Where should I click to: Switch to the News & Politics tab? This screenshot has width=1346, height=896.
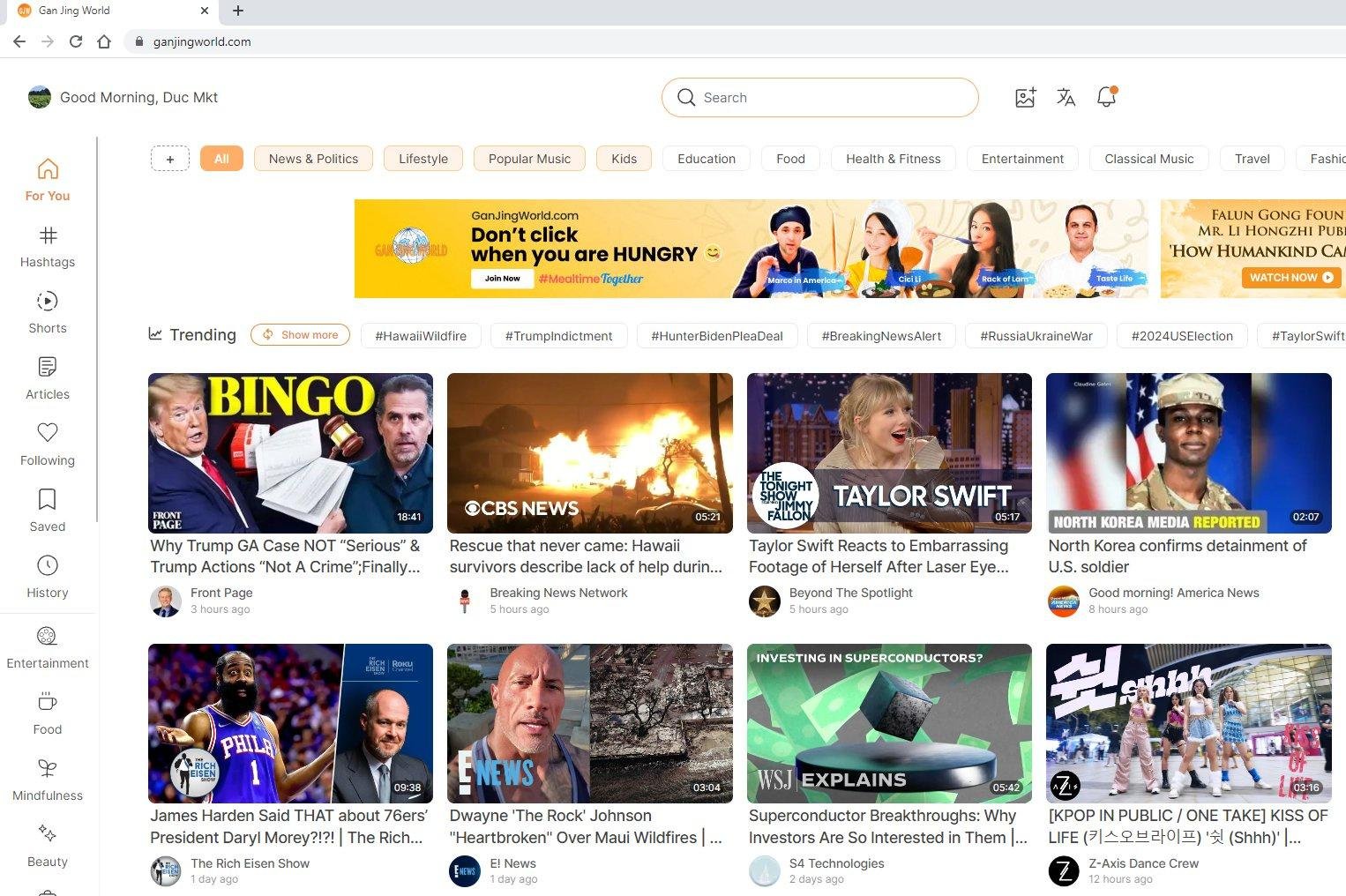[313, 158]
